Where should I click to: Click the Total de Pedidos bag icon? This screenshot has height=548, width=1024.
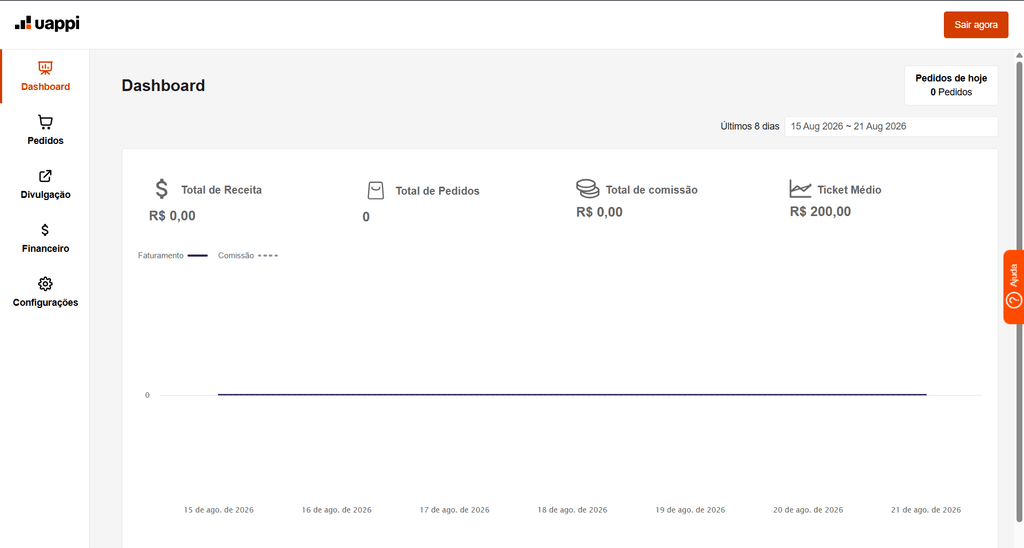tap(376, 191)
